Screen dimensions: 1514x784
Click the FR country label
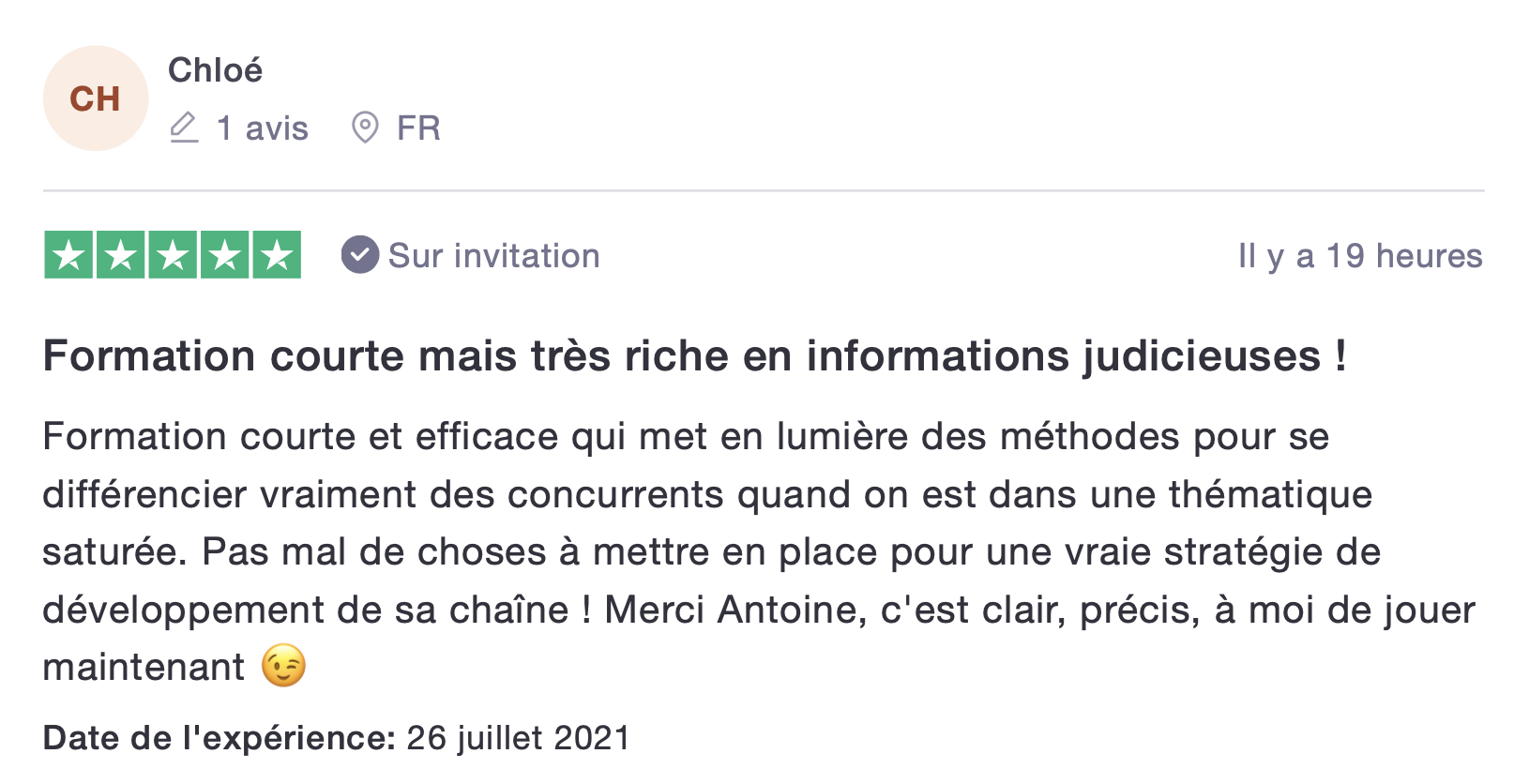pyautogui.click(x=418, y=128)
